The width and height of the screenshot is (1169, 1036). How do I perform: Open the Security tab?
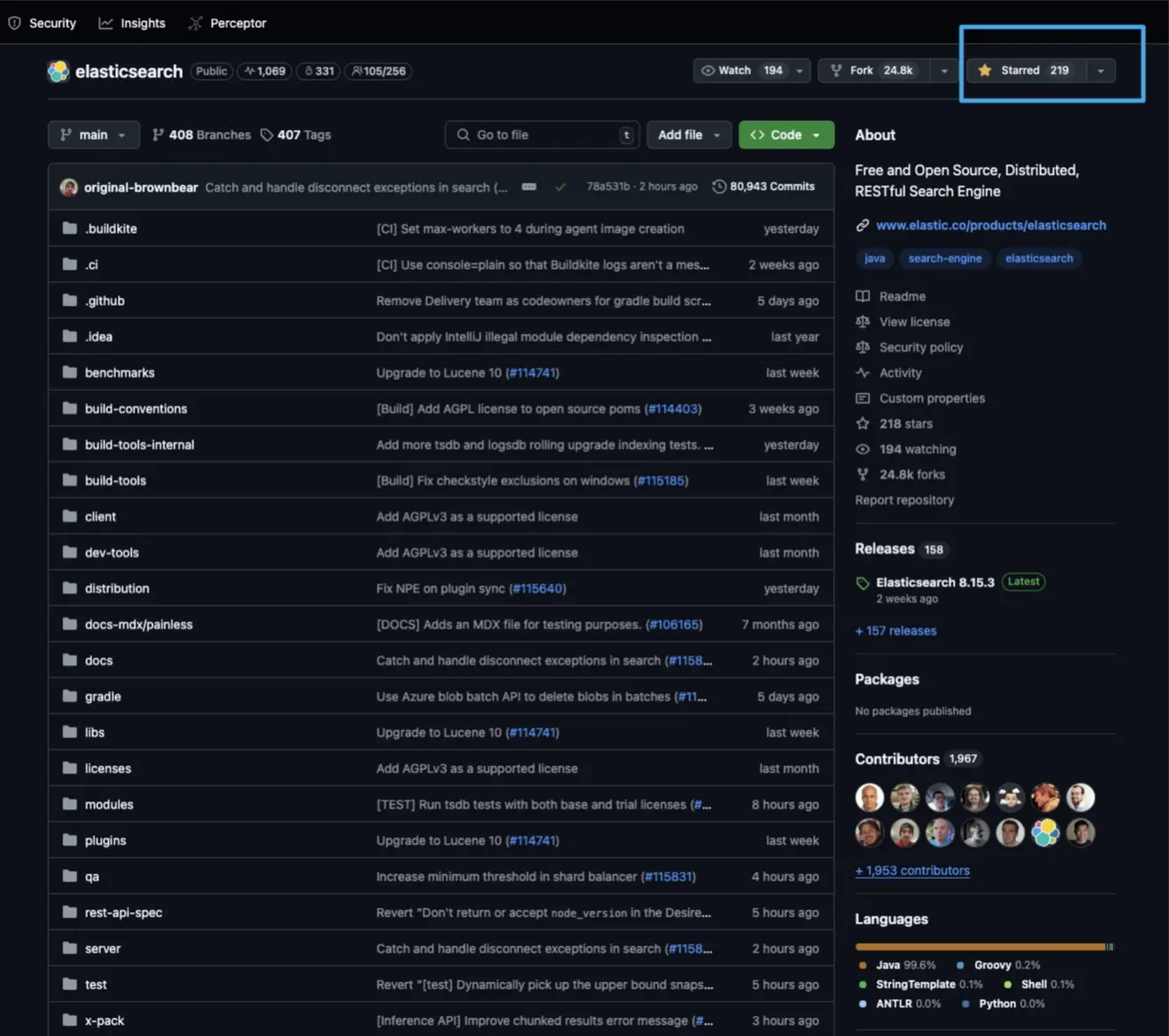coord(42,23)
